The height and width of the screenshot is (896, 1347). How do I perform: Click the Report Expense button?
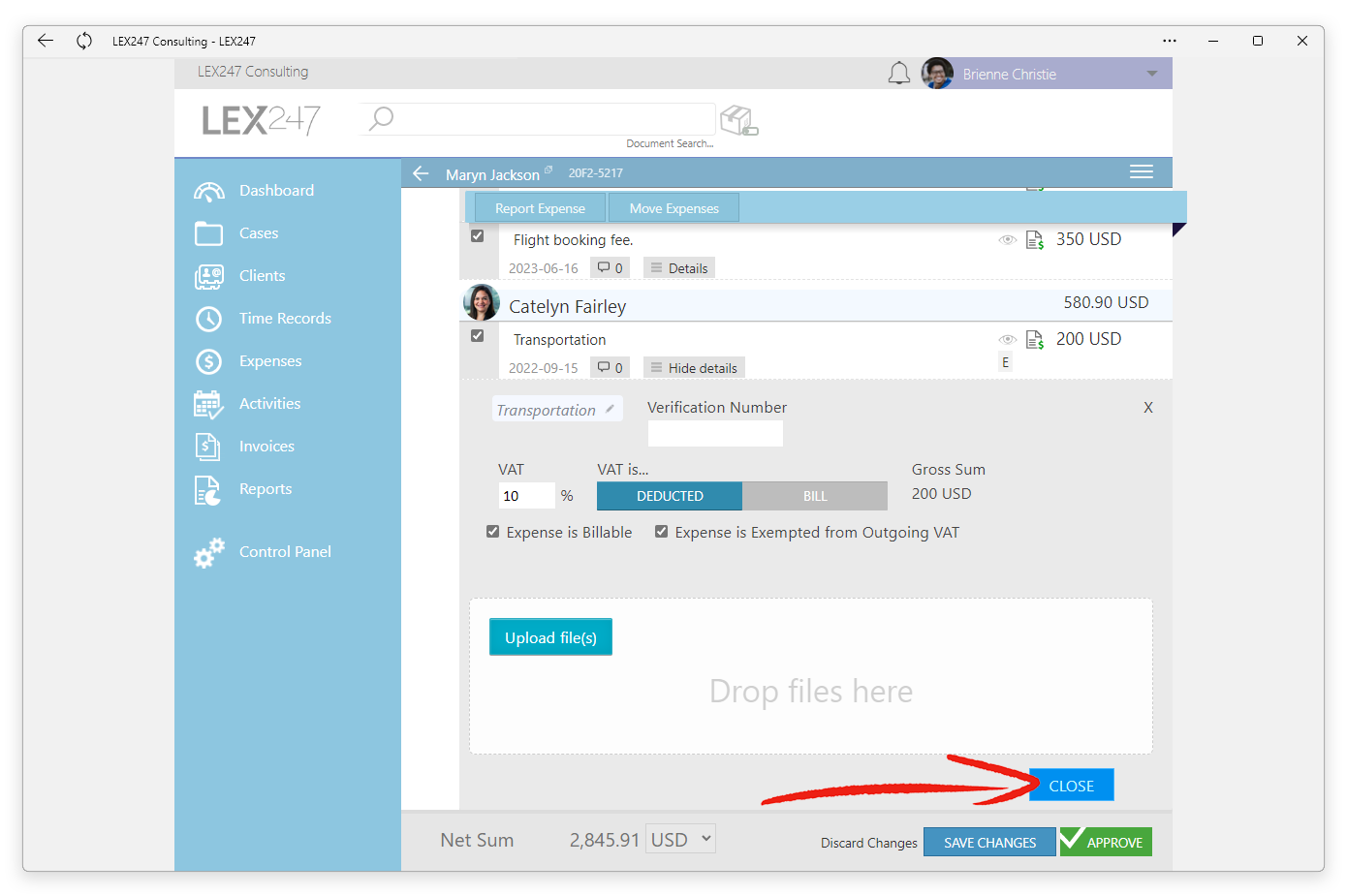click(540, 208)
